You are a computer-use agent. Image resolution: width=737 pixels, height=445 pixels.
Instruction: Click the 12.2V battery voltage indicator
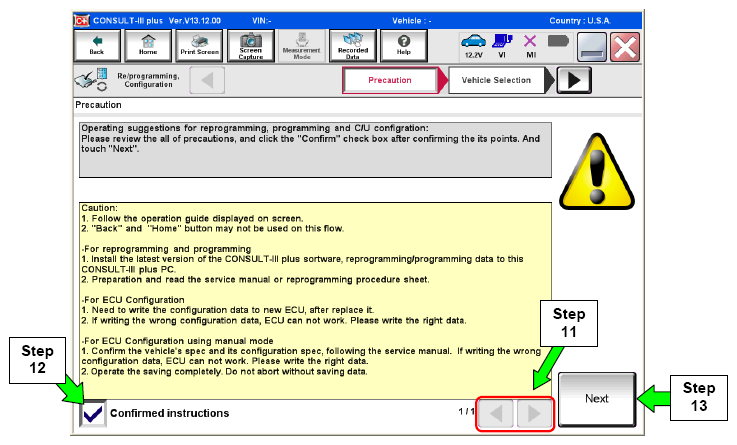[475, 44]
